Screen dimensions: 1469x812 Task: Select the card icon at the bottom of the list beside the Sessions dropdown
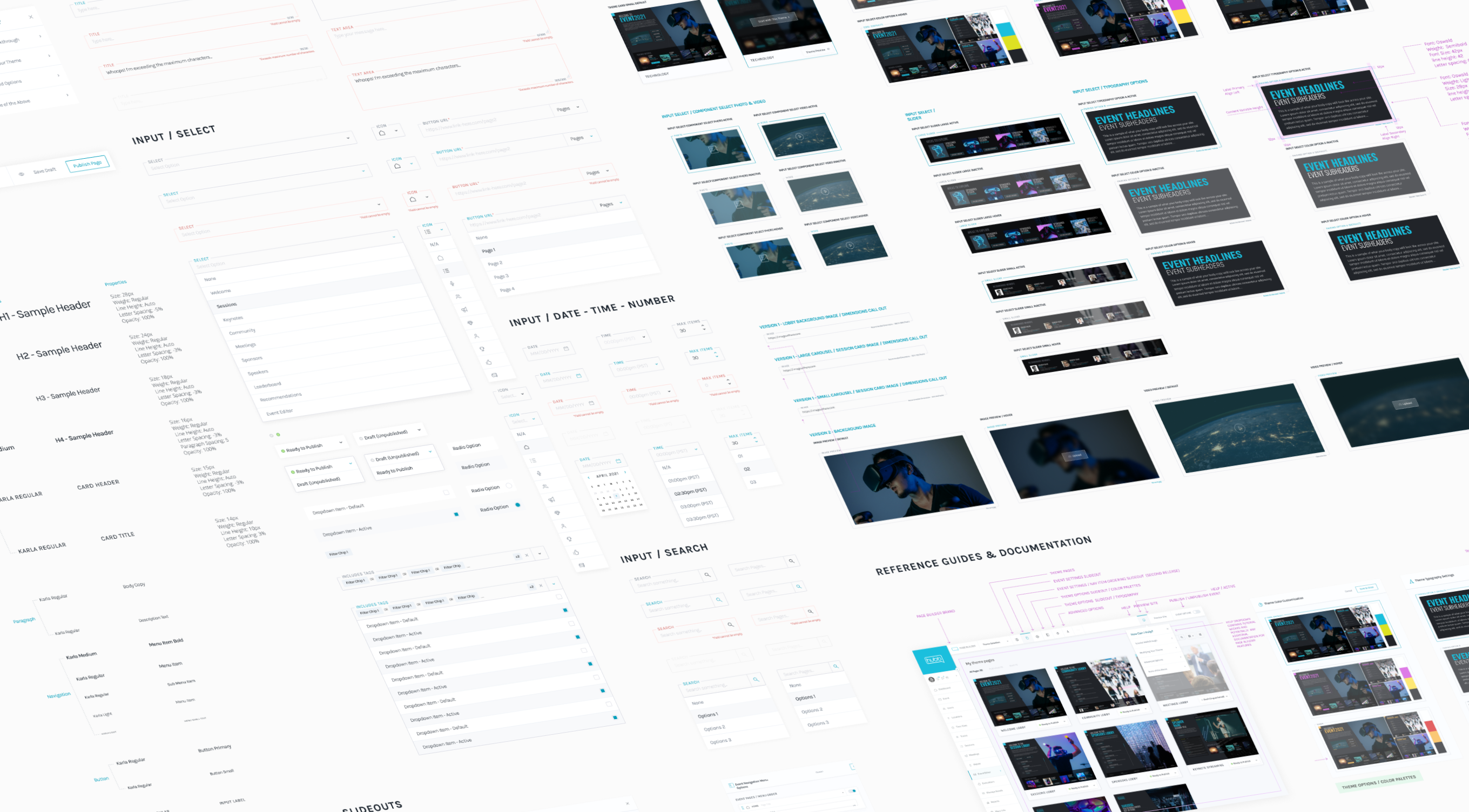click(494, 375)
